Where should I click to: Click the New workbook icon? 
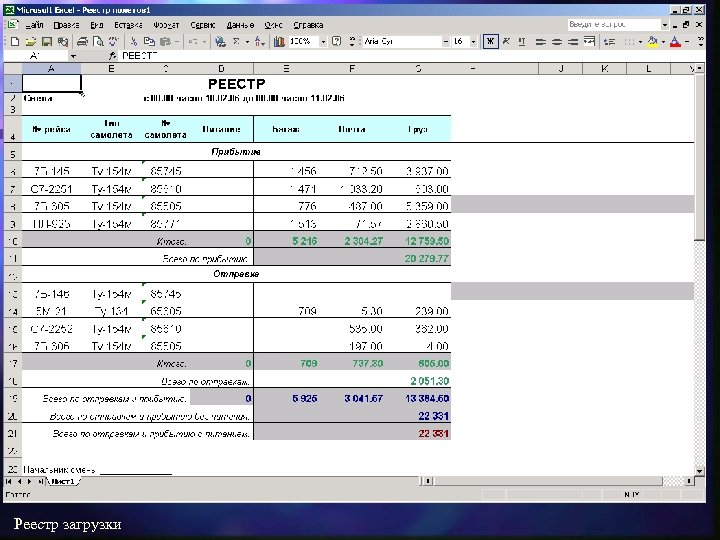pos(15,42)
